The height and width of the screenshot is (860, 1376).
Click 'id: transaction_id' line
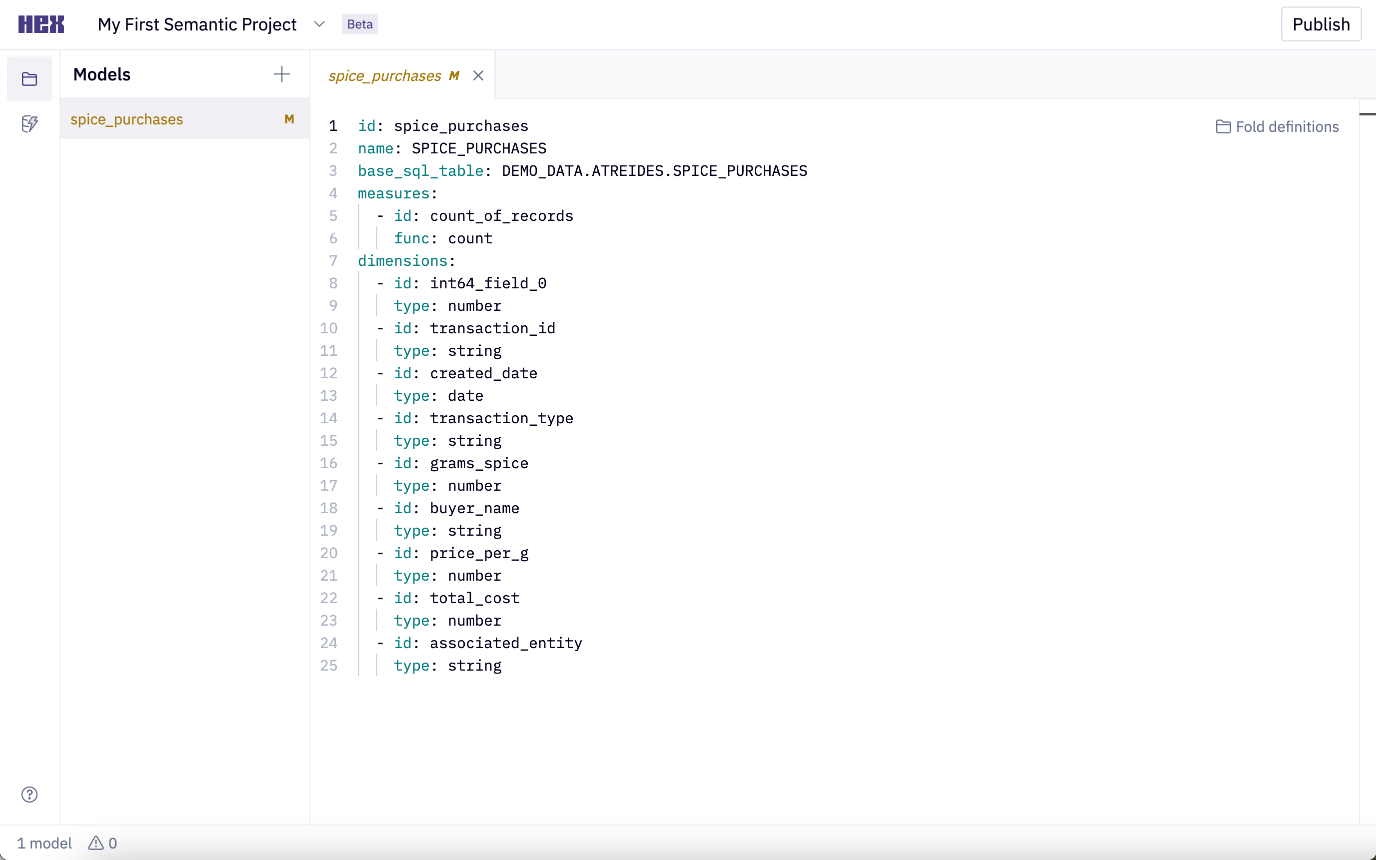point(466,328)
